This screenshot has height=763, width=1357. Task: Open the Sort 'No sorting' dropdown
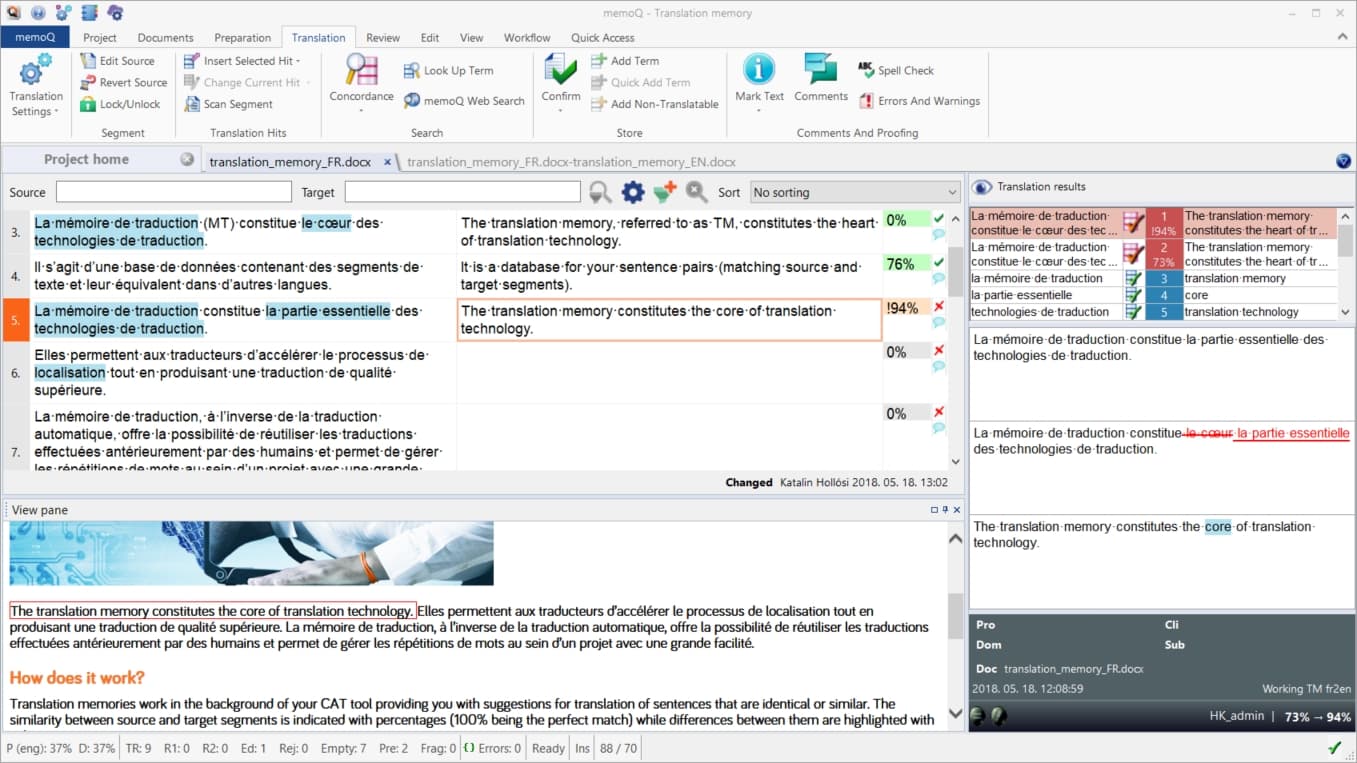pyautogui.click(x=855, y=192)
